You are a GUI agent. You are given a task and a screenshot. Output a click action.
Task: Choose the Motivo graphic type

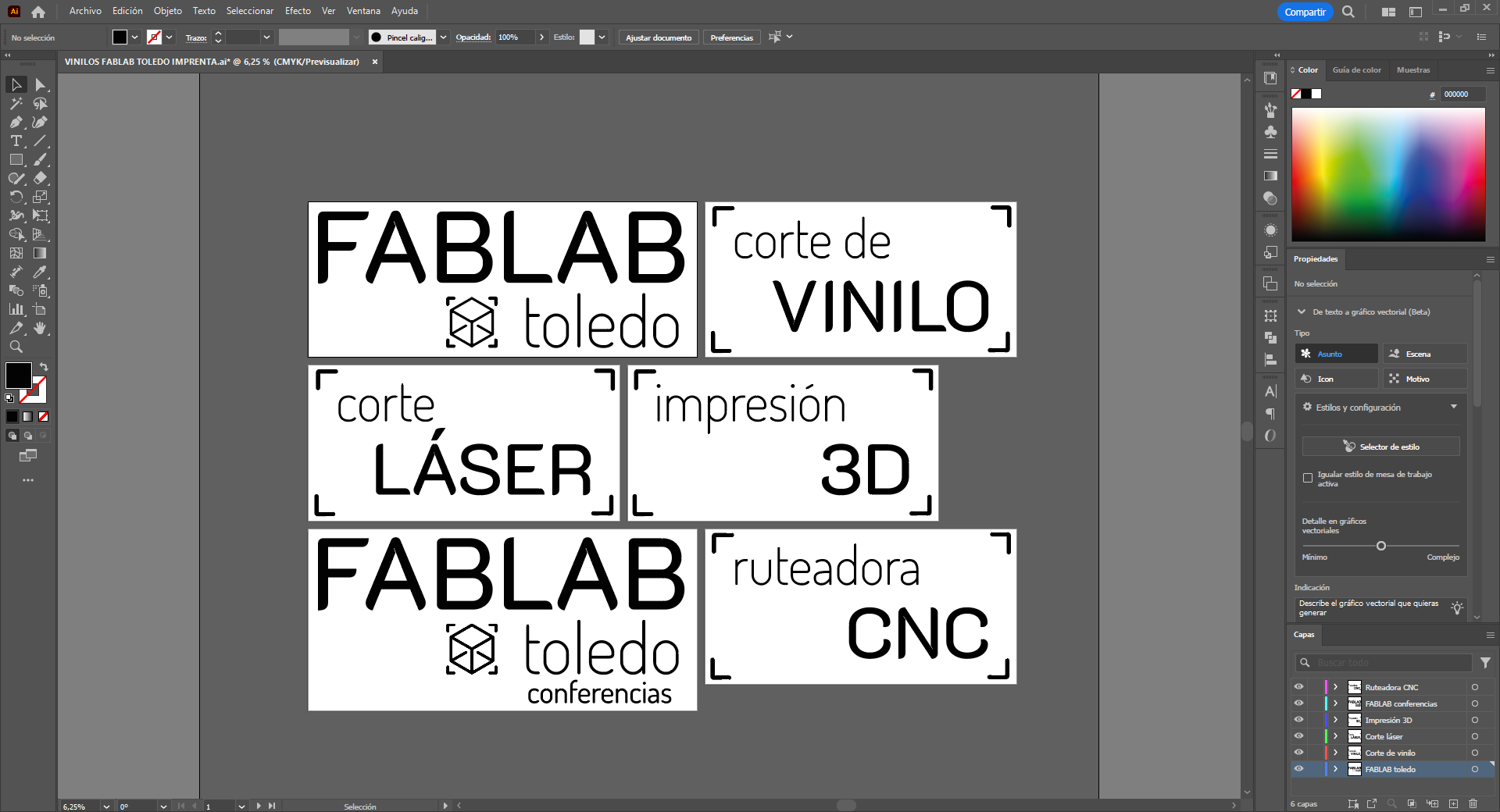(1425, 379)
